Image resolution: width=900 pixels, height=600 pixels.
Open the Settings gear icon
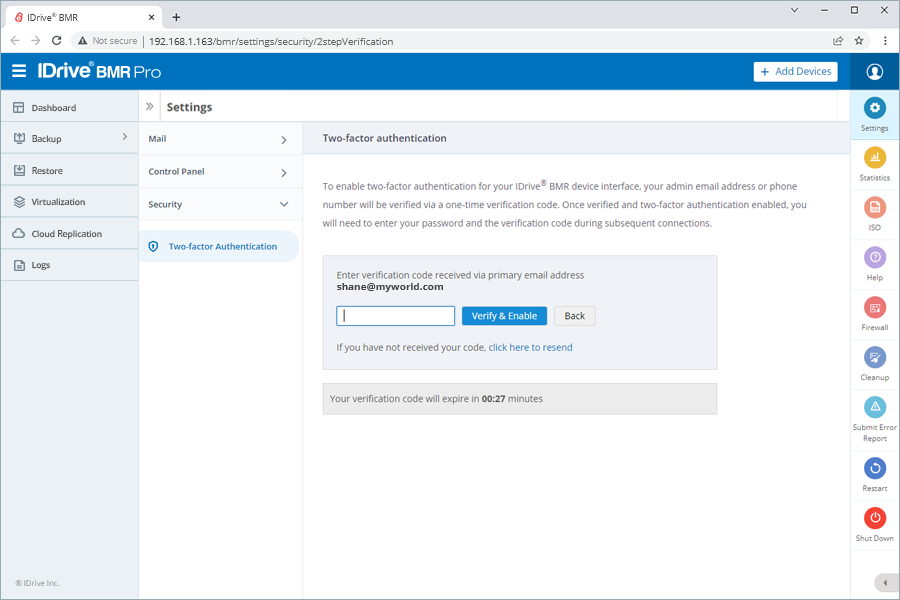pos(874,108)
